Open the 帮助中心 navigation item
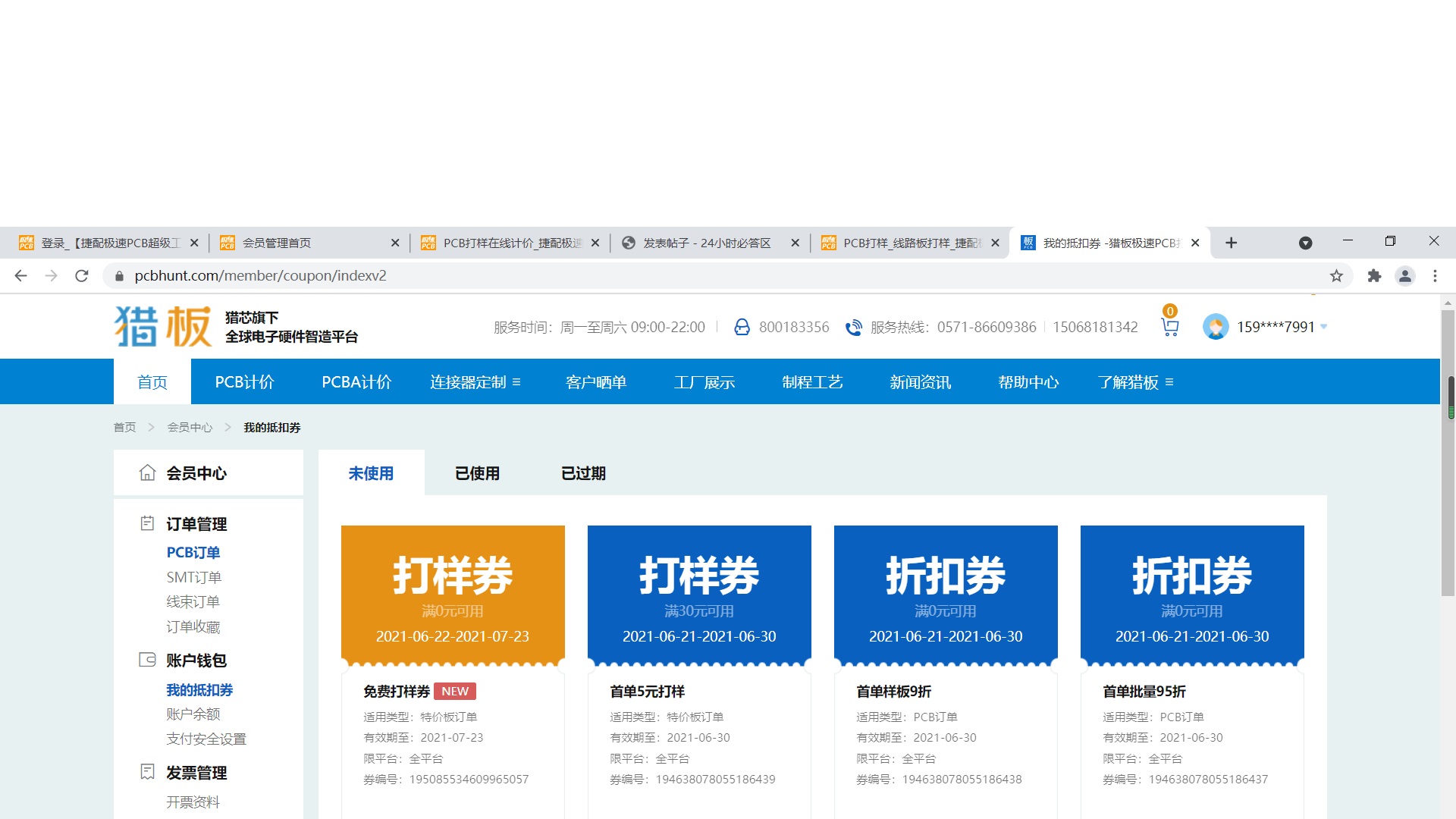Image resolution: width=1456 pixels, height=819 pixels. pos(1028,382)
